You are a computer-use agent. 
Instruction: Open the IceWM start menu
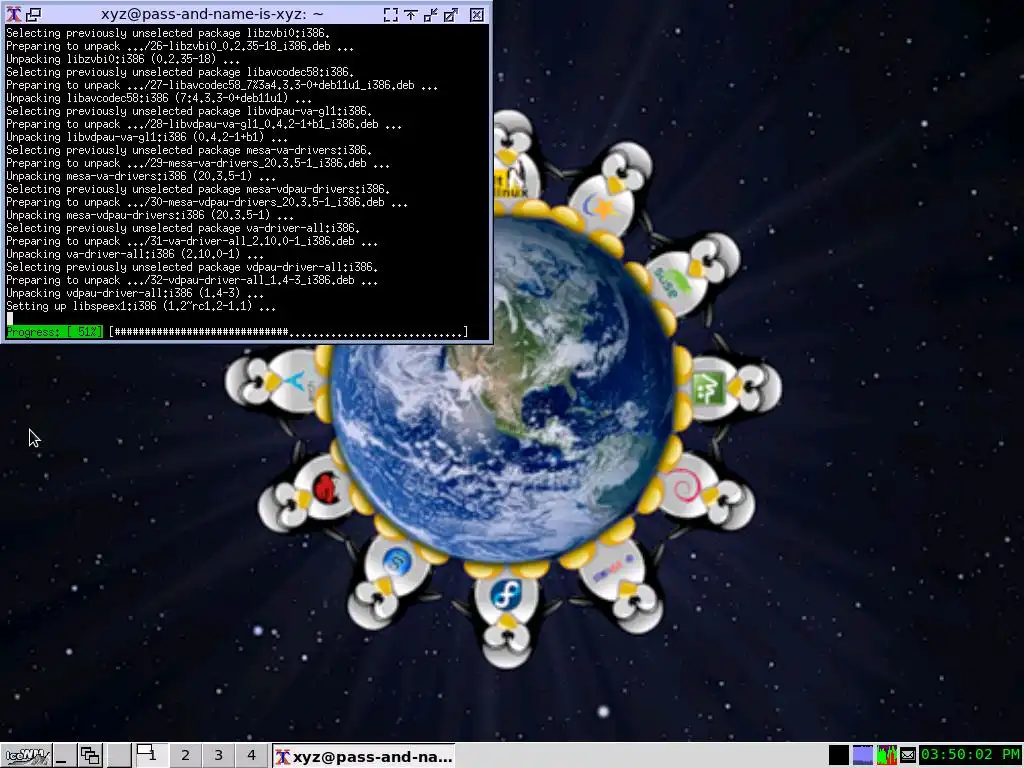(25, 756)
